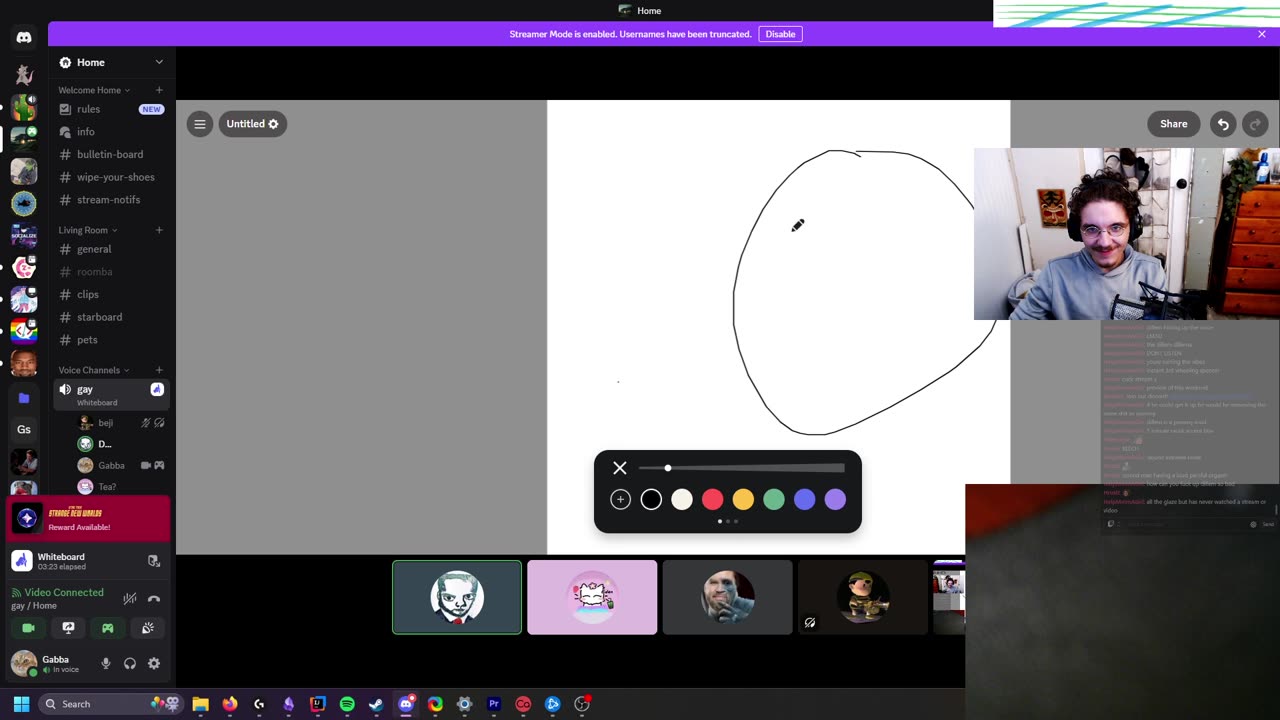This screenshot has width=1280, height=720.
Task: Pick the white pen color
Action: click(682, 499)
